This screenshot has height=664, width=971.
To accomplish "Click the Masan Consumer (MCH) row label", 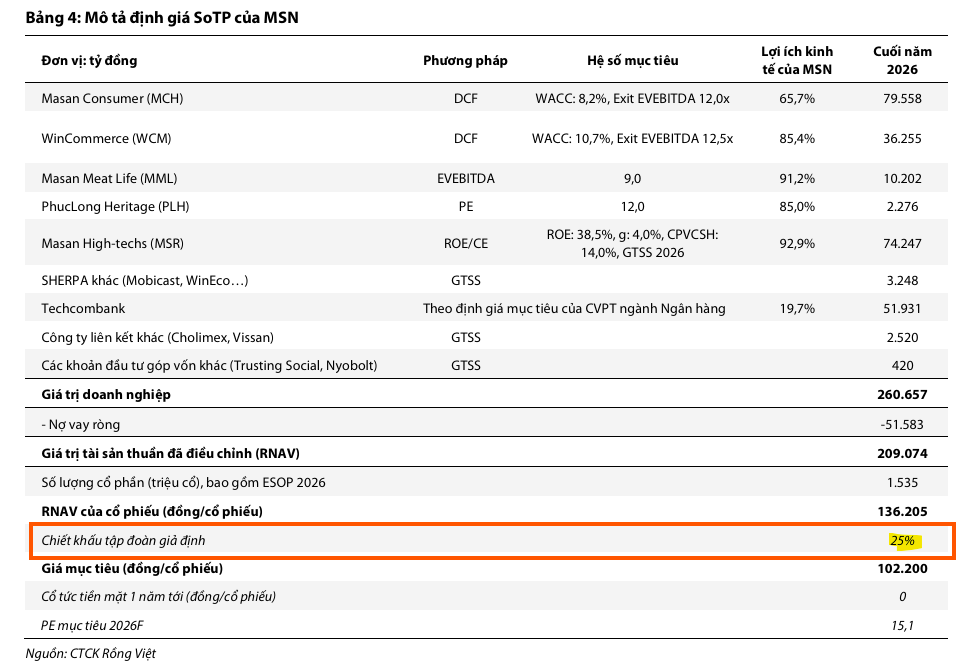I will (112, 98).
